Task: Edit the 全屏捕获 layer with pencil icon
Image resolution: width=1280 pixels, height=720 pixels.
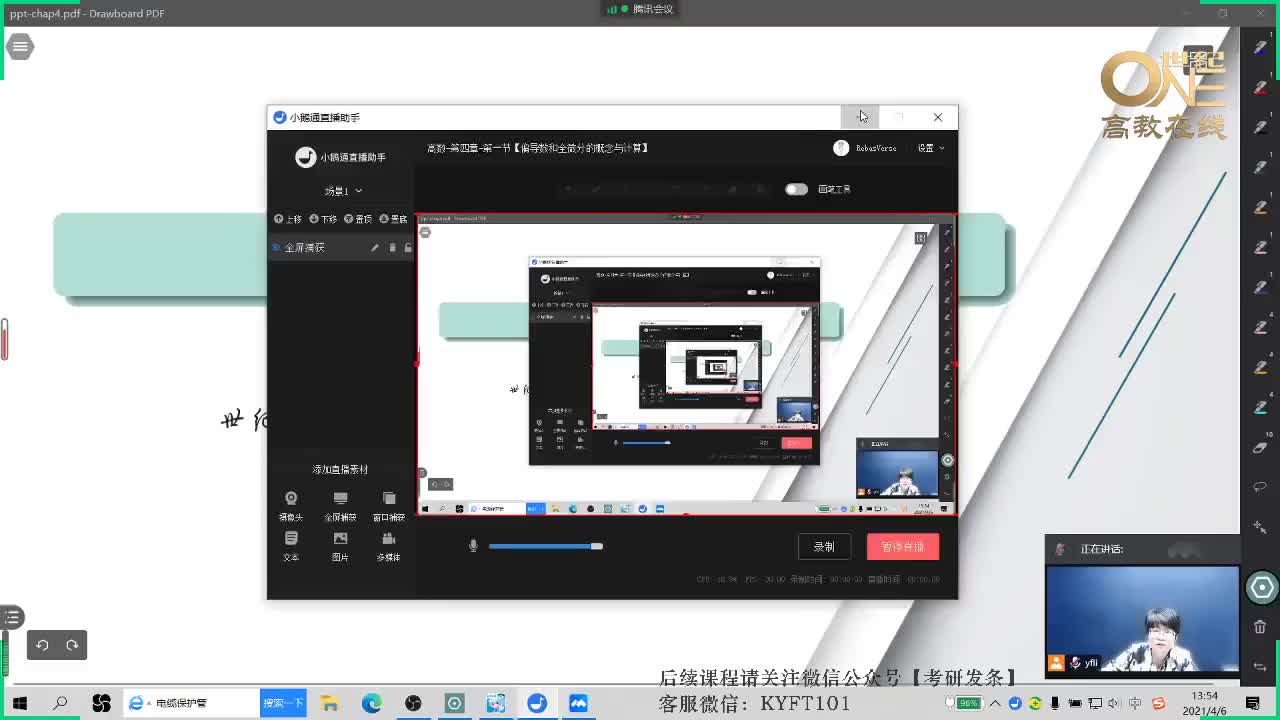Action: click(375, 247)
